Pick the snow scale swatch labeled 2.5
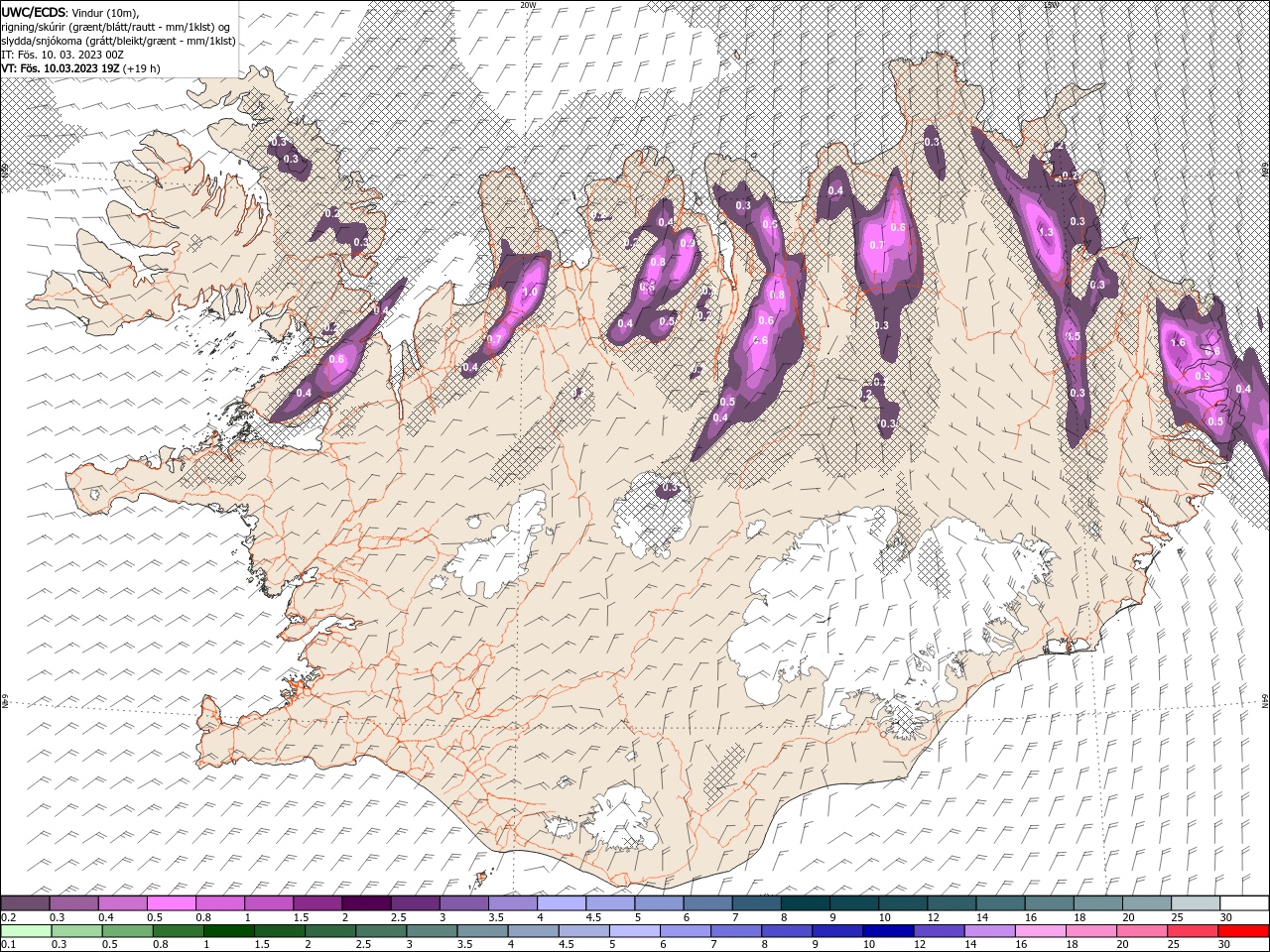 point(415,903)
